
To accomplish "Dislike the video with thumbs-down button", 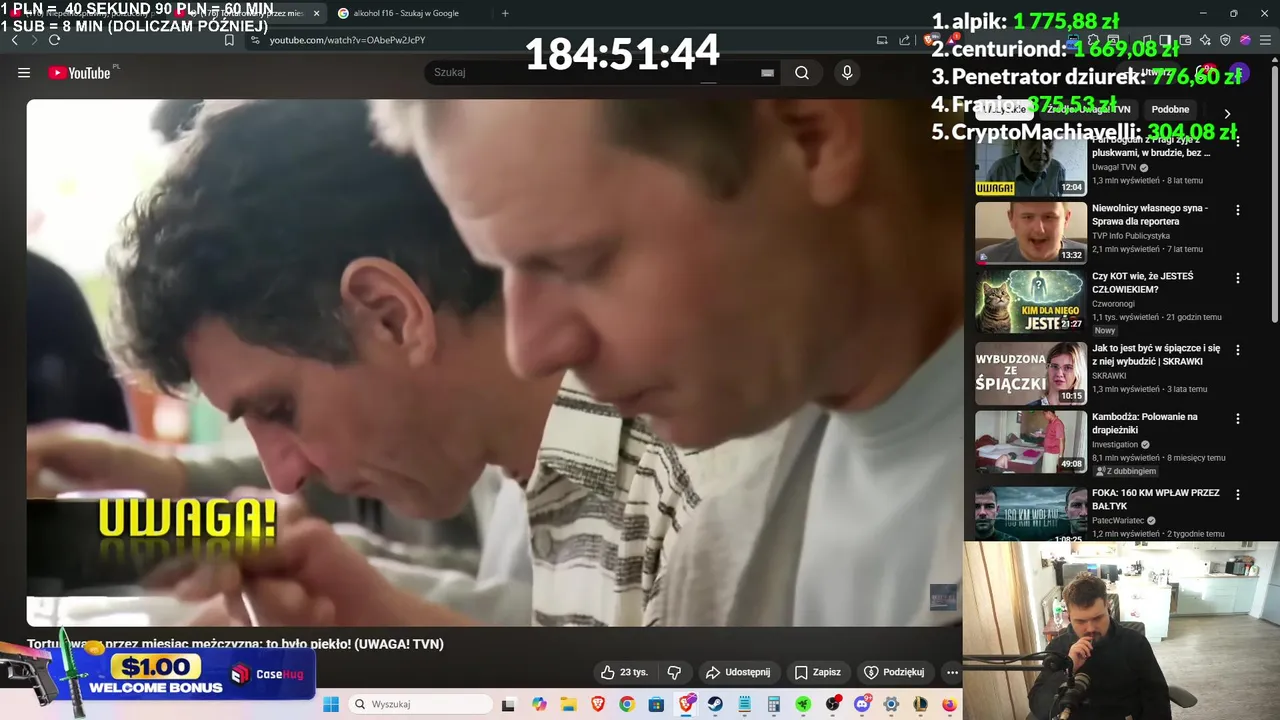I will click(674, 672).
